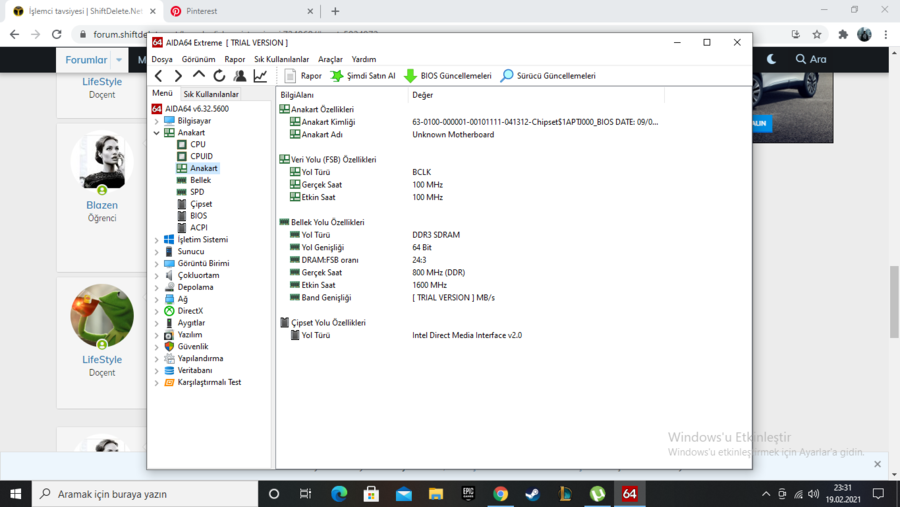The height and width of the screenshot is (507, 900).
Task: Open Steam from the taskbar
Action: 533,494
